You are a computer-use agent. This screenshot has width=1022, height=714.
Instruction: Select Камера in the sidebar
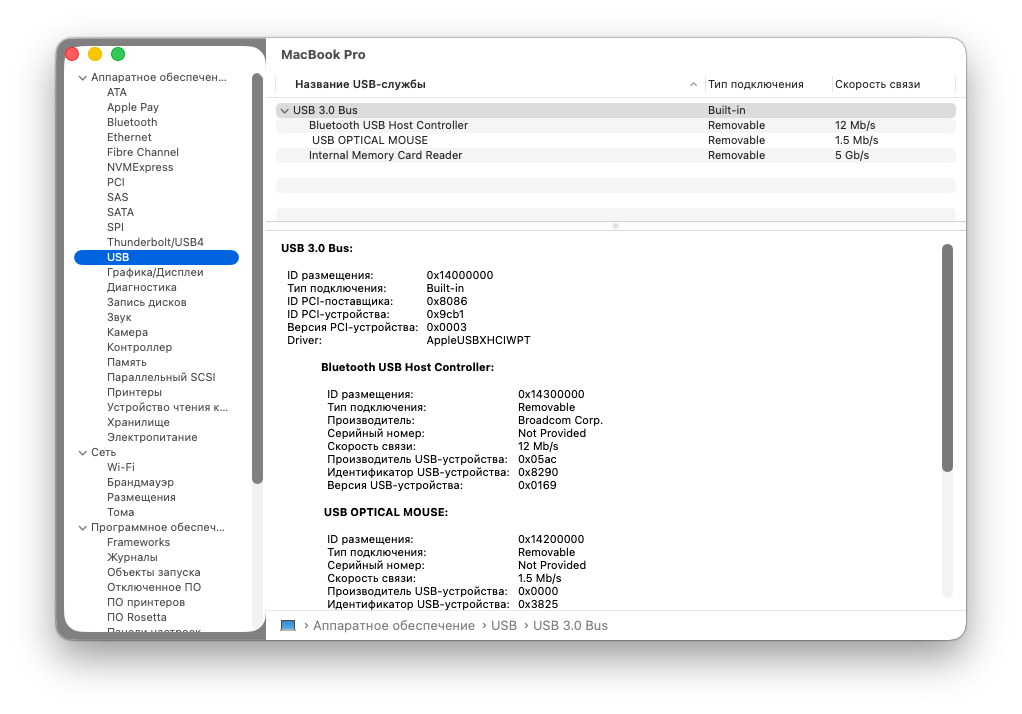pos(127,333)
